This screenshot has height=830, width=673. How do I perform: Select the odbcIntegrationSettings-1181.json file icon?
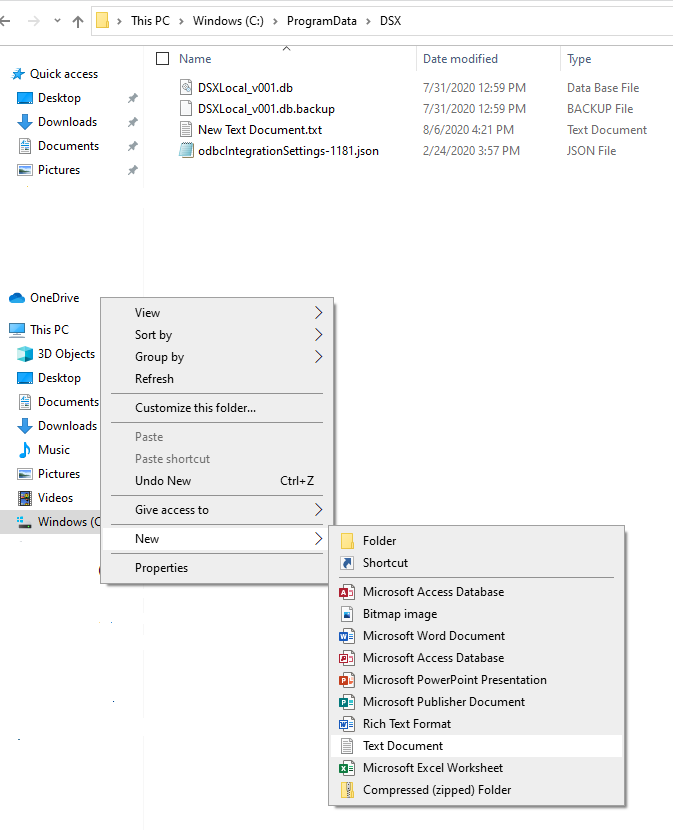point(186,150)
